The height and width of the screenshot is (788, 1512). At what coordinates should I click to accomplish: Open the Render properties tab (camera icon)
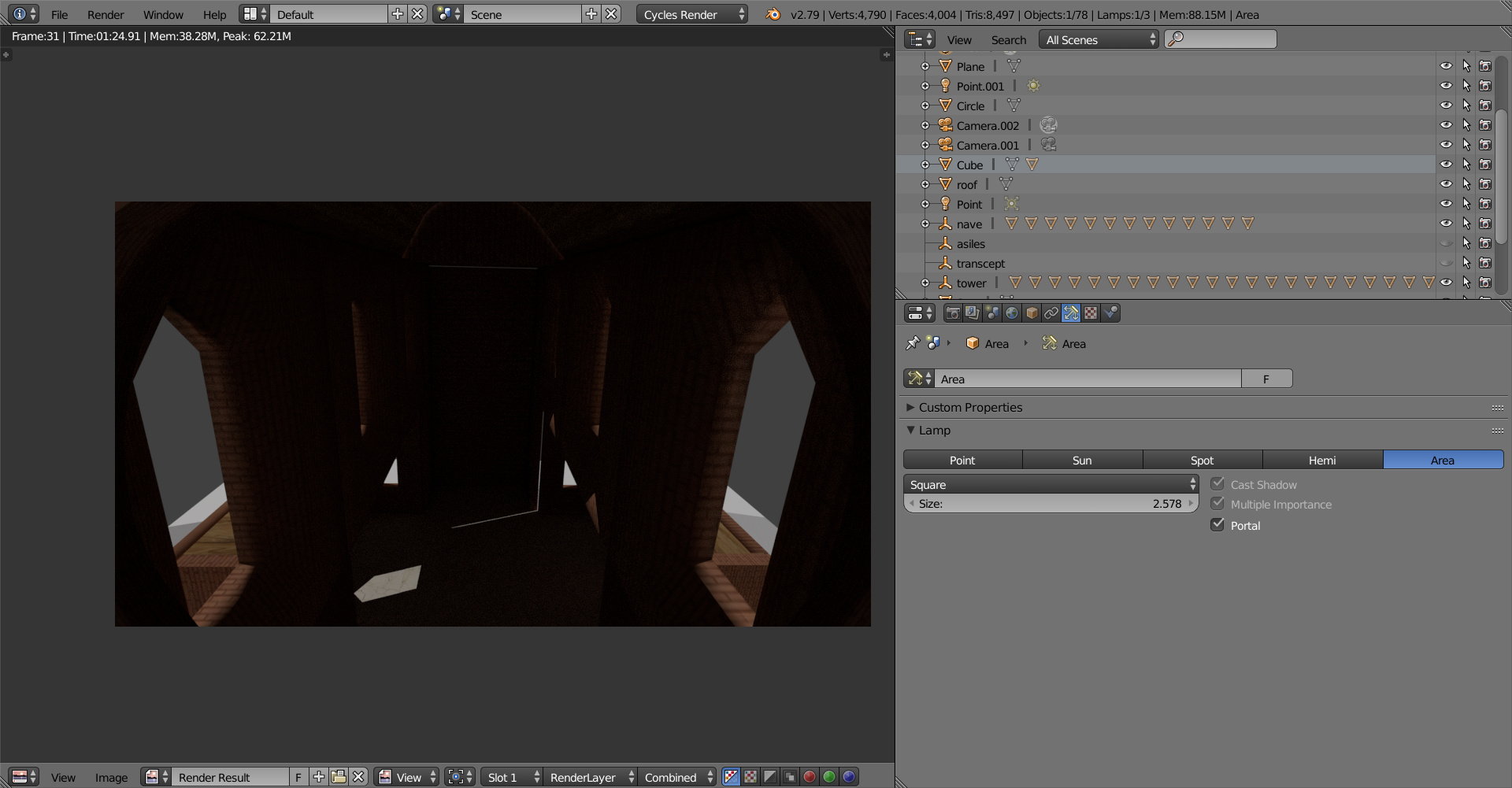coord(953,313)
